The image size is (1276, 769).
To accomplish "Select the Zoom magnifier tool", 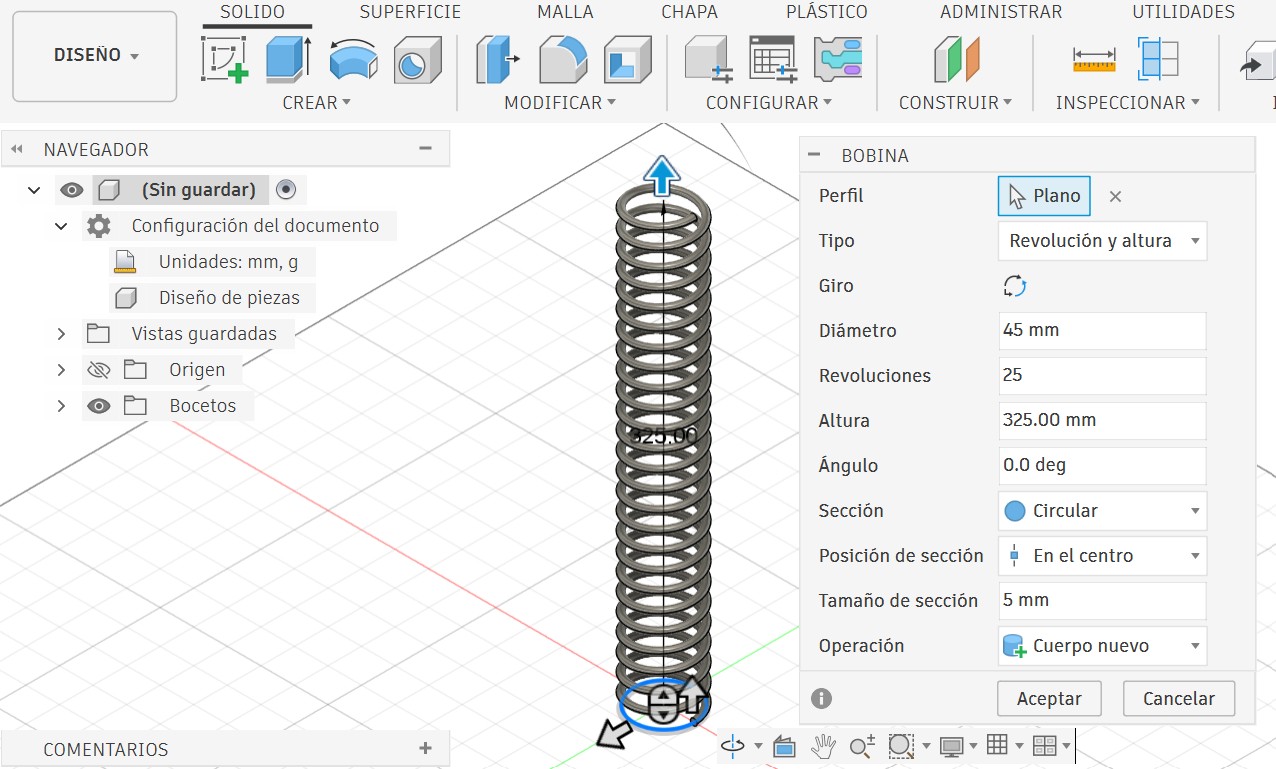I will pos(862,746).
